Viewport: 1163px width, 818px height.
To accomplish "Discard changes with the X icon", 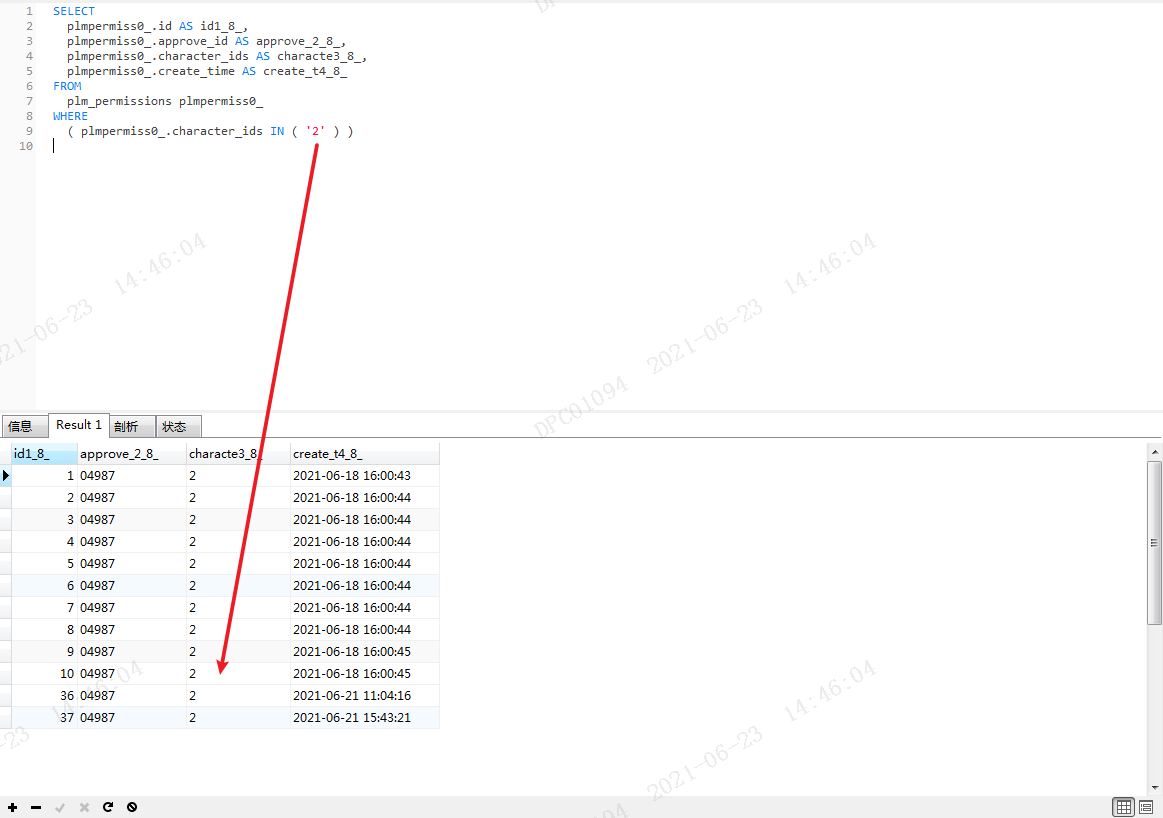I will (84, 807).
